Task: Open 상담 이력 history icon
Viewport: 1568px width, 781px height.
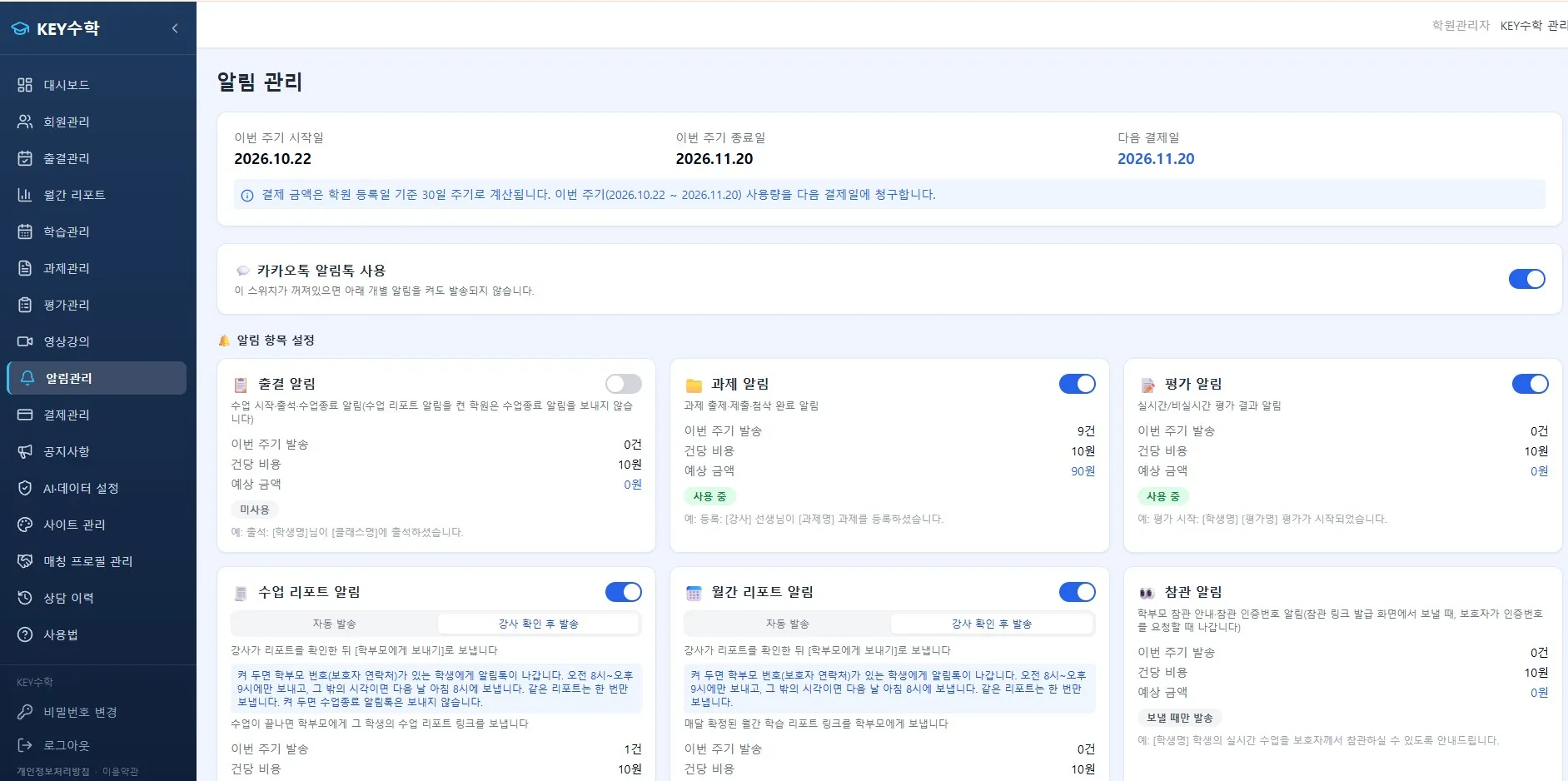Action: point(25,598)
